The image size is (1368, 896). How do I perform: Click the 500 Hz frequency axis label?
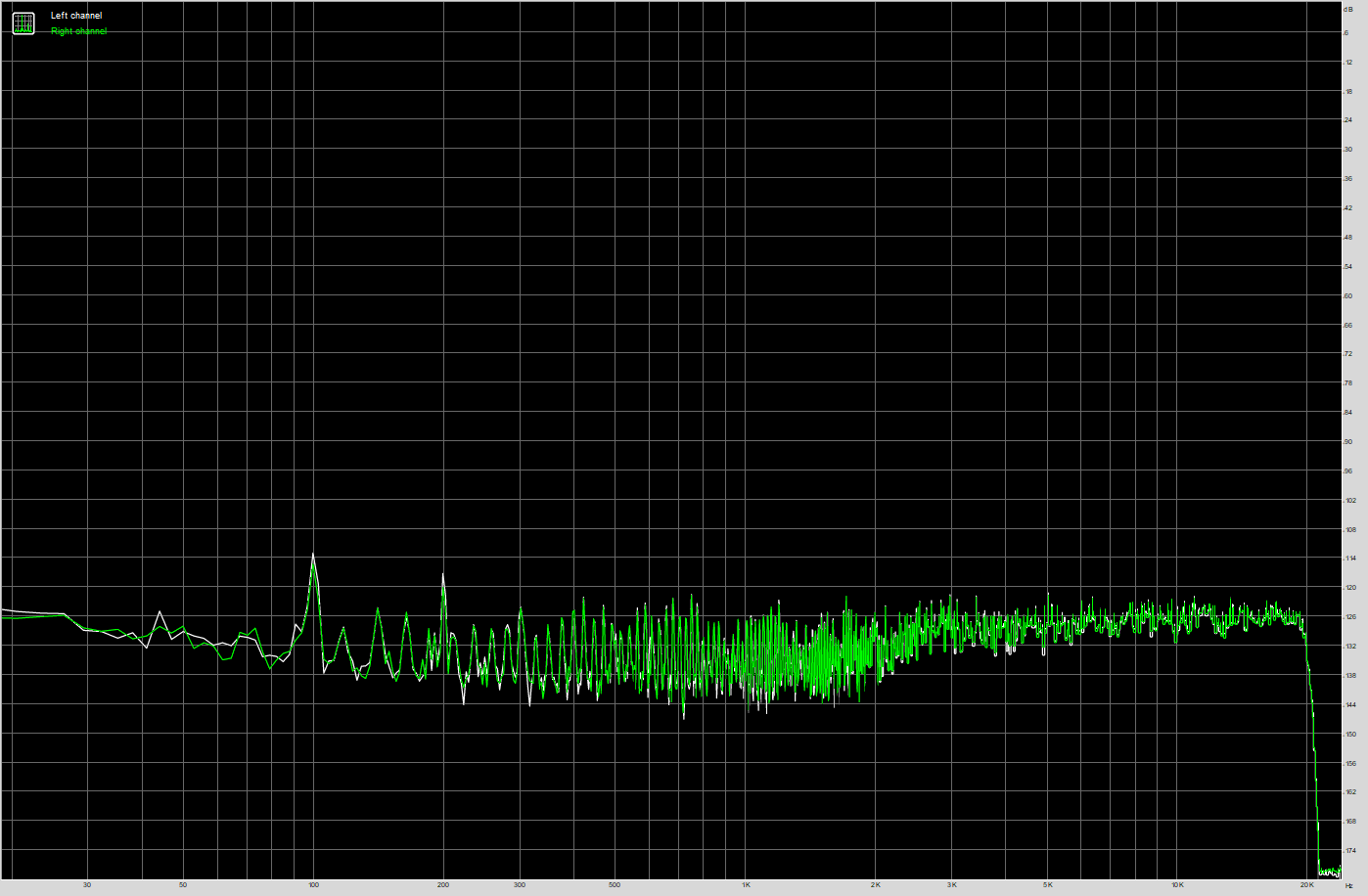[615, 885]
